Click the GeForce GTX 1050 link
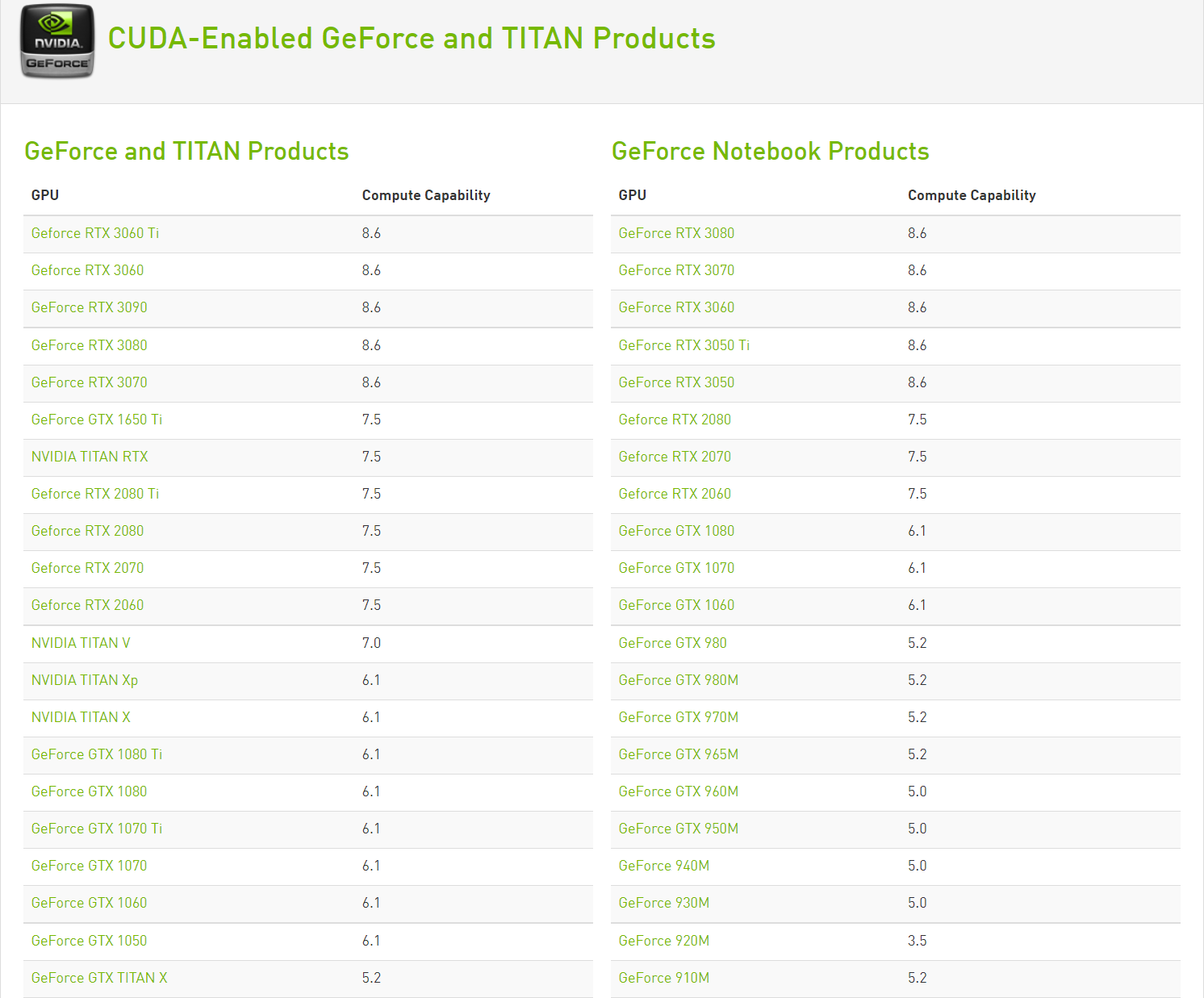1204x998 pixels. pos(90,941)
